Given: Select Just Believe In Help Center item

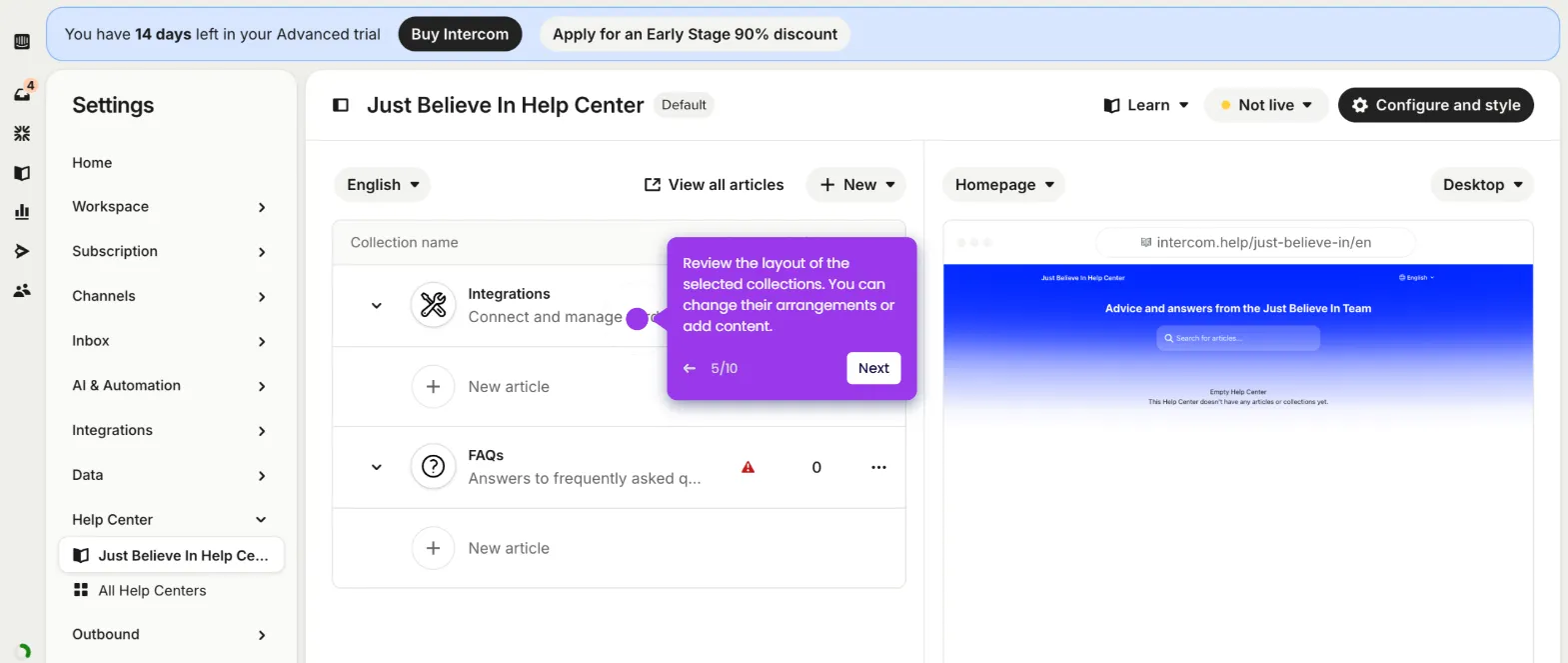Looking at the screenshot, I should [x=172, y=555].
